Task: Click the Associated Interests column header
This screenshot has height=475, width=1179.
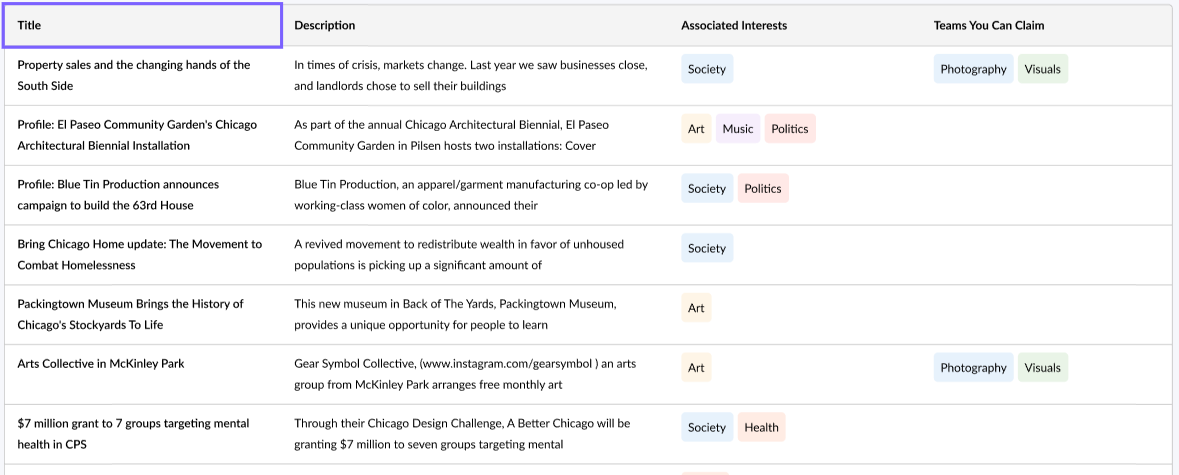Action: [x=734, y=25]
